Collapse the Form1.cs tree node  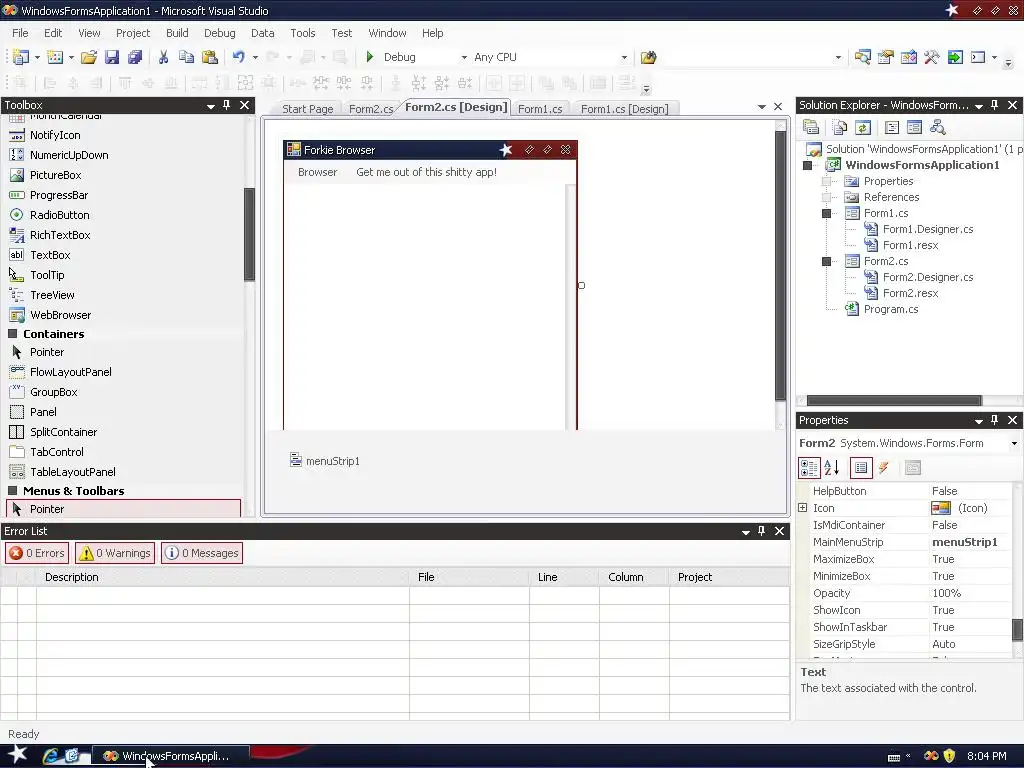click(x=827, y=214)
